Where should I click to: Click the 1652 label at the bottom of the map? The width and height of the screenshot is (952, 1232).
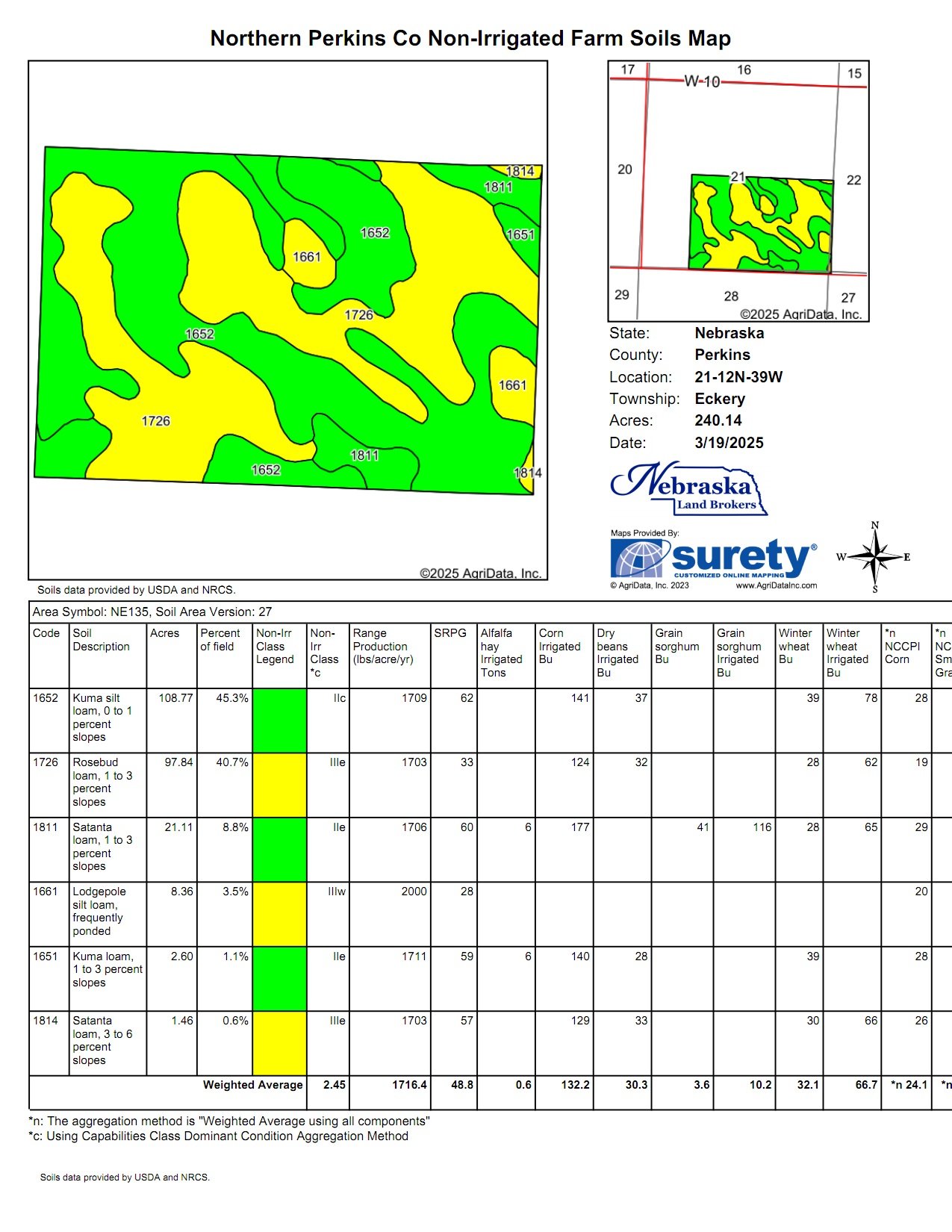[266, 470]
